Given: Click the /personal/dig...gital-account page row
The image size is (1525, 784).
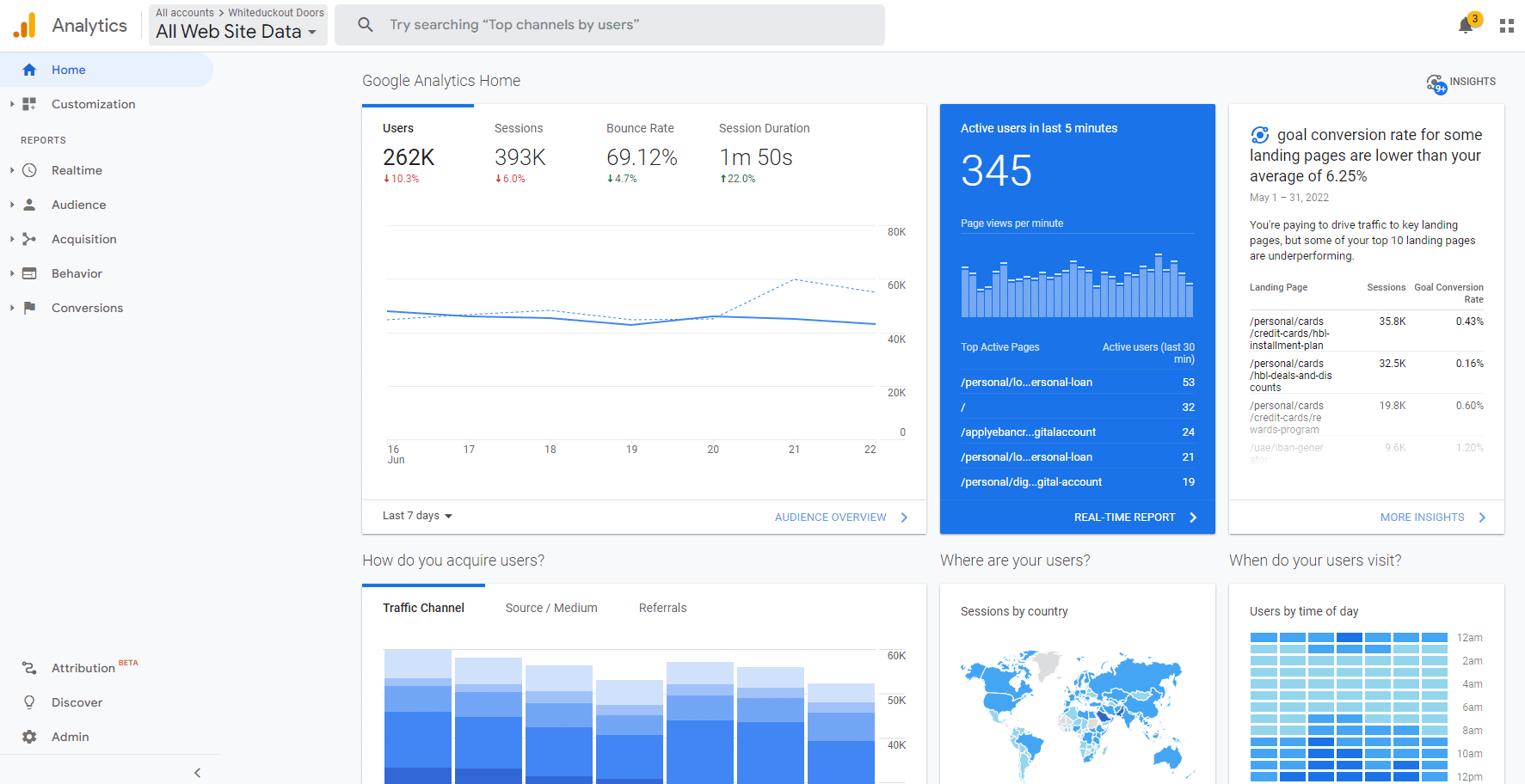Looking at the screenshot, I should point(1078,482).
